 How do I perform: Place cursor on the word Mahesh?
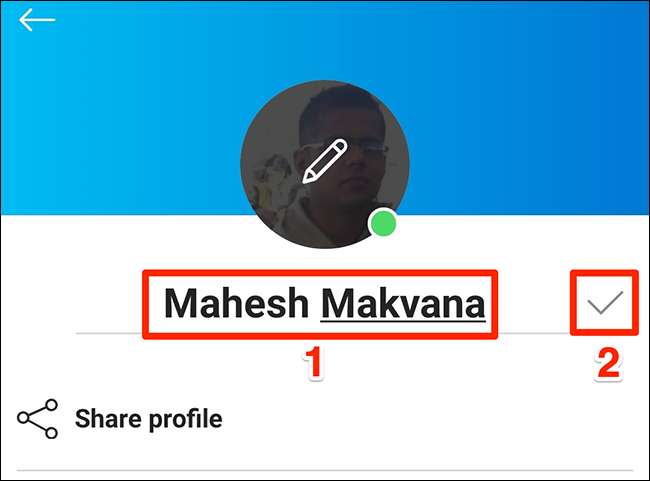[x=236, y=303]
